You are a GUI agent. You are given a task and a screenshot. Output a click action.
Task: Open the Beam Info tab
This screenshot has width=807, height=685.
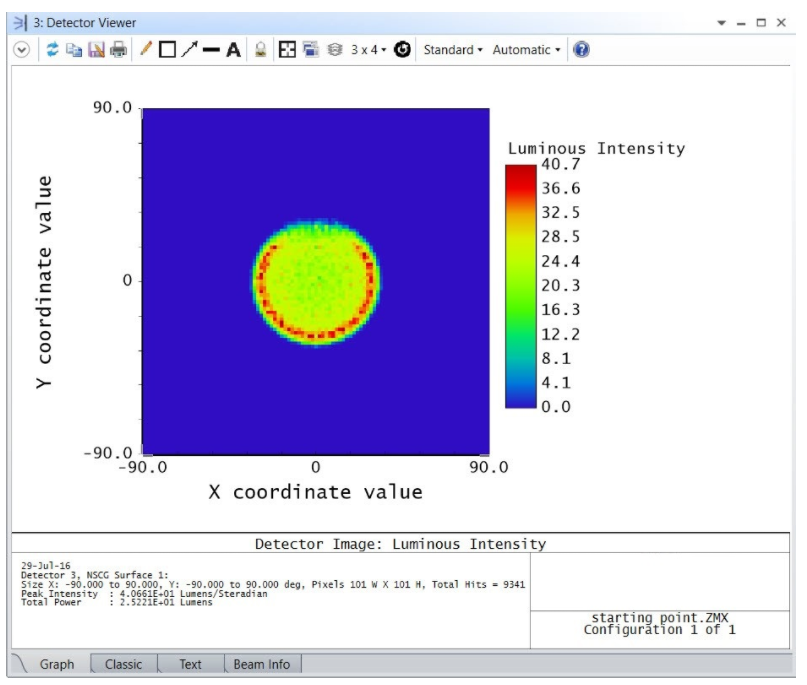pos(261,664)
